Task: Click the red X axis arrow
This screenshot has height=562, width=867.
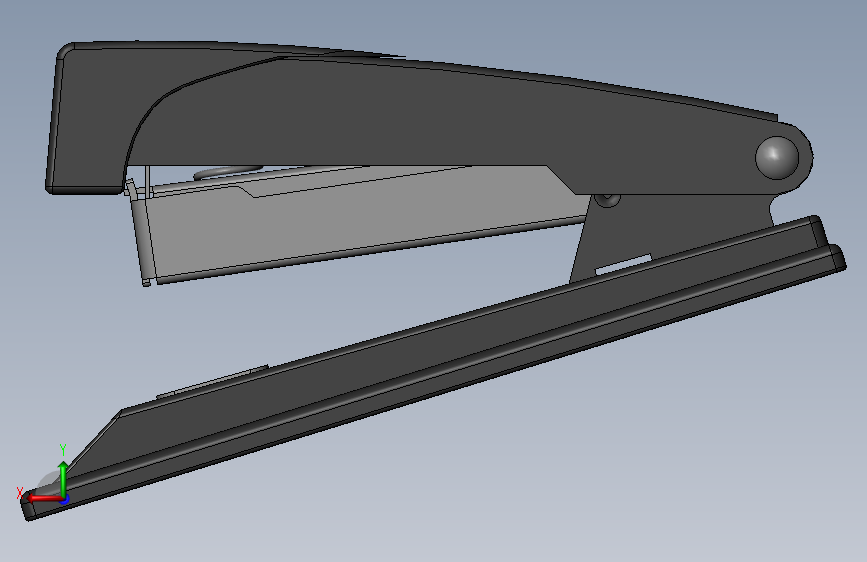Action: 44,498
